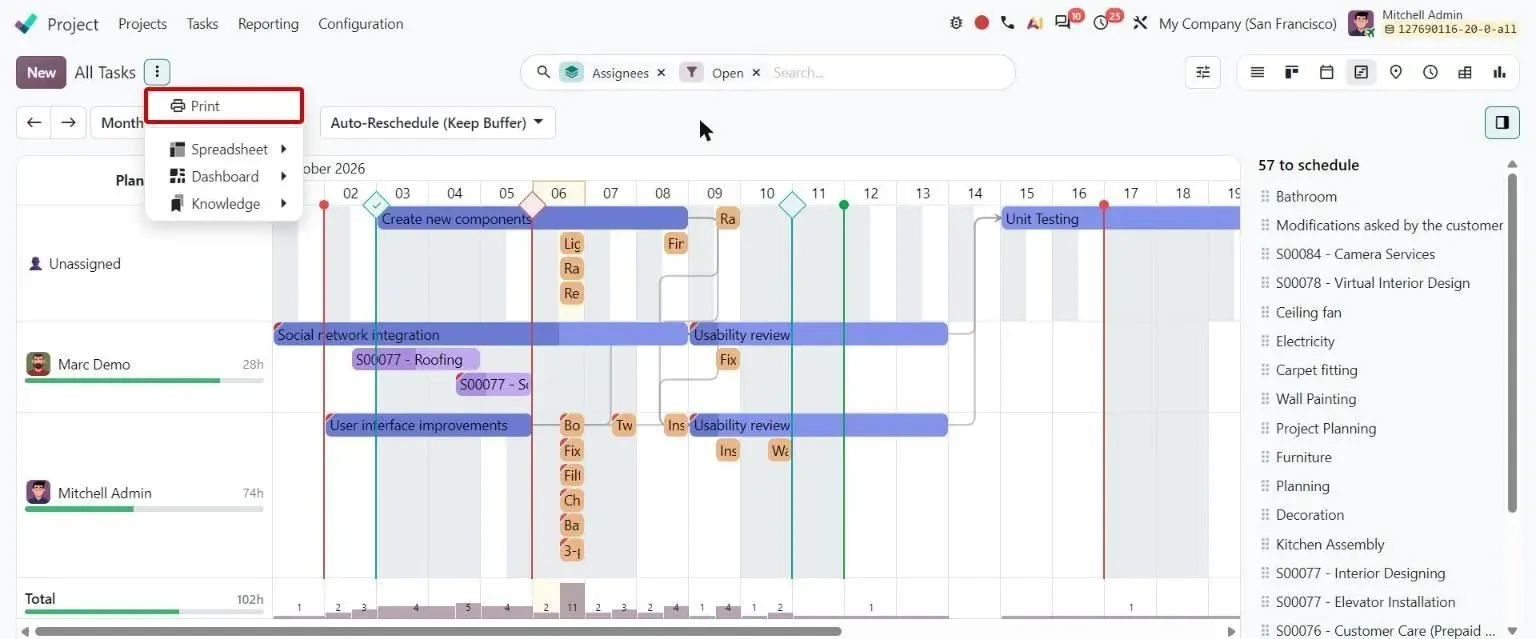Click the Assignees group-by layers icon
The height and width of the screenshot is (639, 1536).
tap(571, 72)
